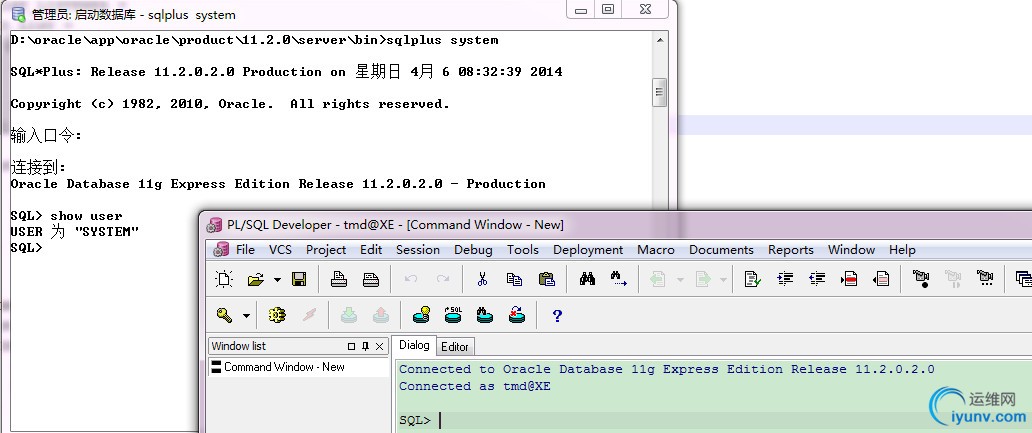Click the Unindent selection icon
Viewport: 1032px width, 433px height.
point(817,279)
